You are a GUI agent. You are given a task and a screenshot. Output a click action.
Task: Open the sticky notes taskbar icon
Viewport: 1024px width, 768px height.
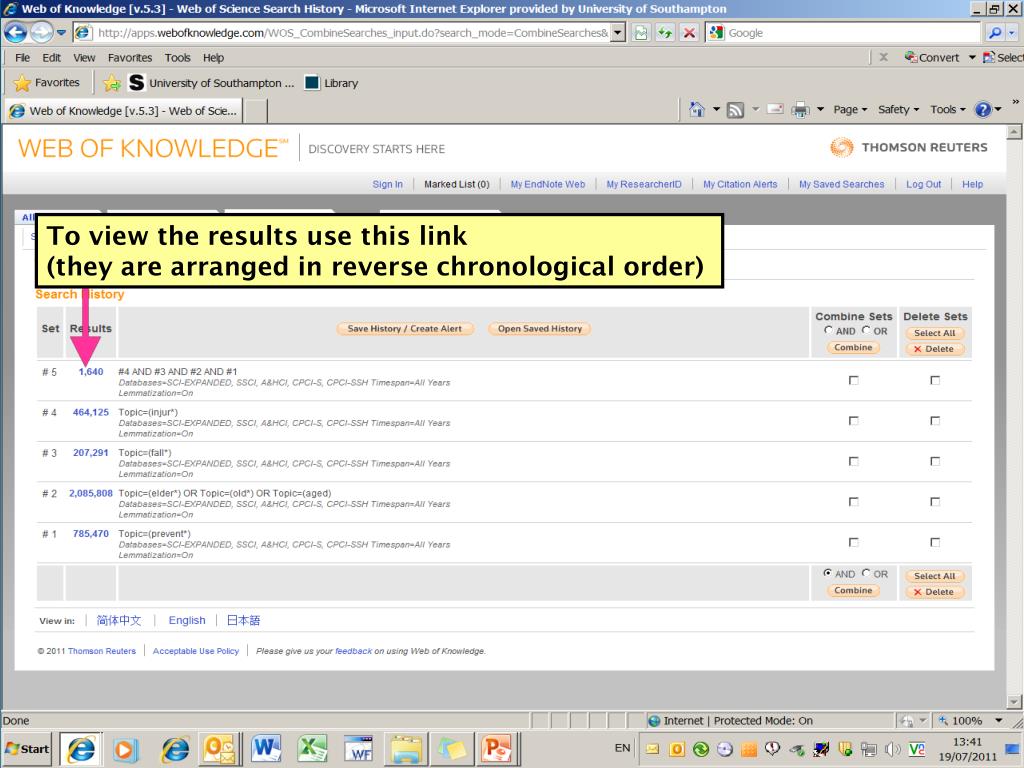click(x=451, y=748)
